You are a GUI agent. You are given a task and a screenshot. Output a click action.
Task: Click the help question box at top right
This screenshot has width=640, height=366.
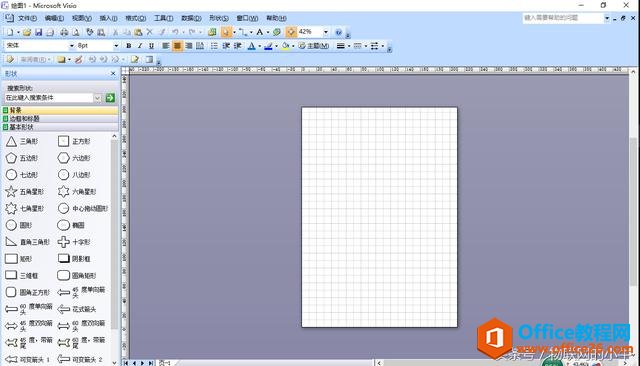tap(563, 18)
